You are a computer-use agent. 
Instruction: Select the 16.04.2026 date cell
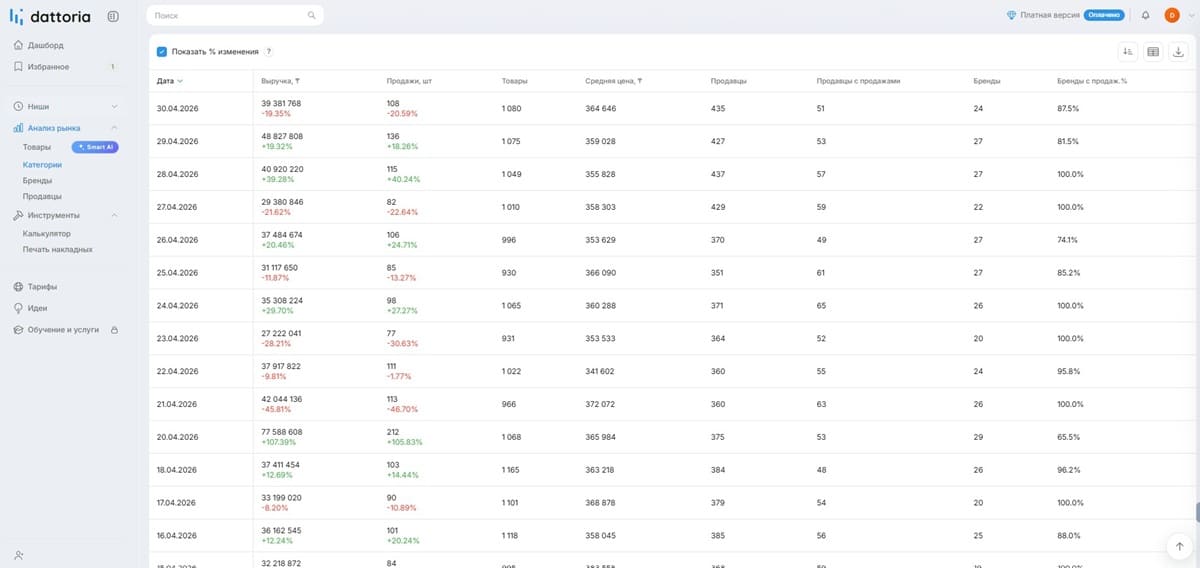click(178, 536)
